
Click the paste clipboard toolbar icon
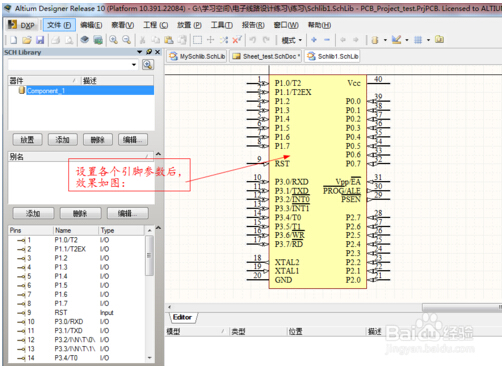tap(169, 40)
